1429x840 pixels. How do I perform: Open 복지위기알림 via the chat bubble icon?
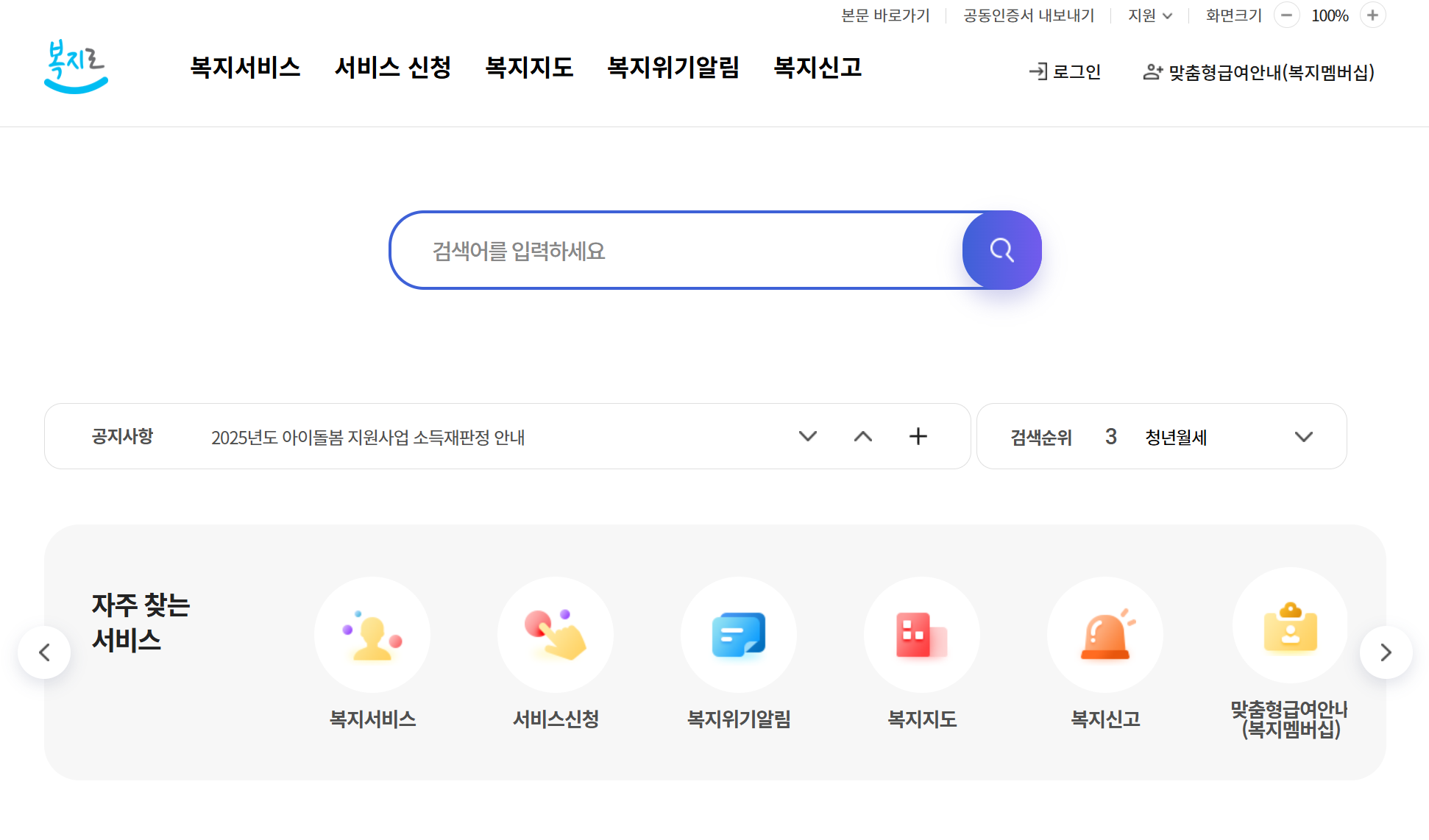pyautogui.click(x=739, y=635)
